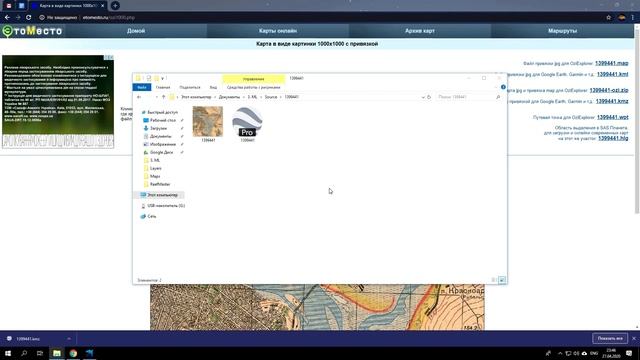Open the Maps folder in navigation pane
This screenshot has width=640, height=360.
click(x=152, y=176)
